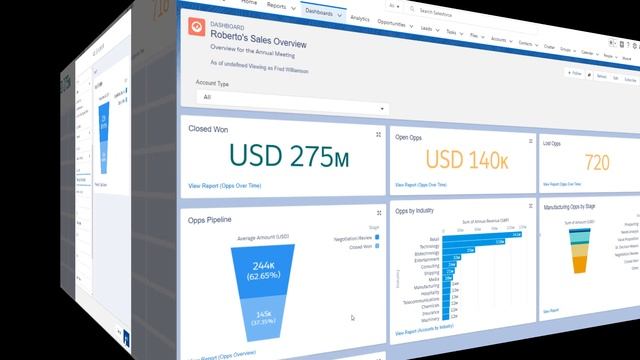Viewport: 640px width, 360px height.
Task: Expand the Reports tab dropdown chevron
Action: pos(293,8)
